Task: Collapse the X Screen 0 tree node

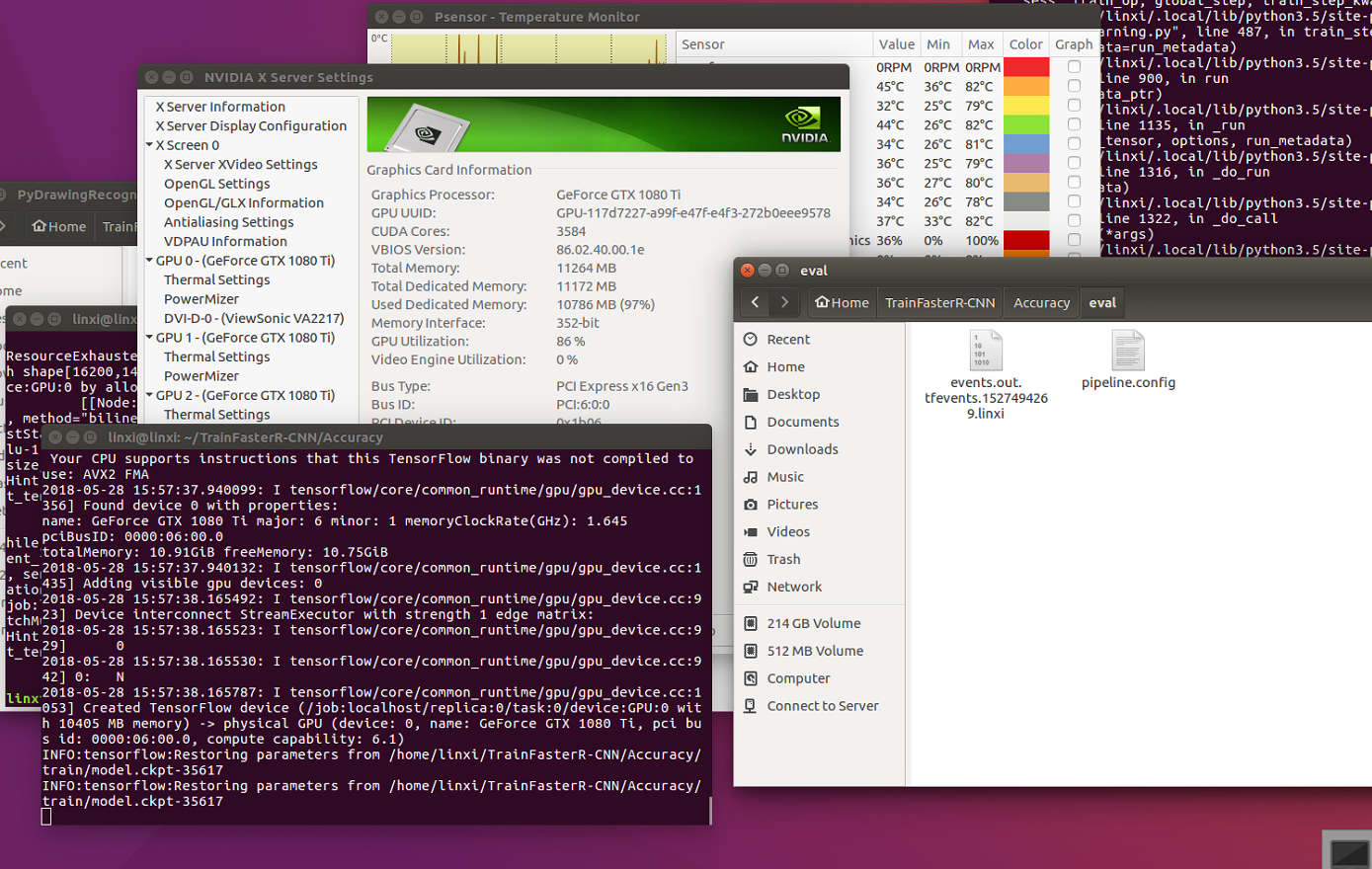Action: pyautogui.click(x=149, y=145)
